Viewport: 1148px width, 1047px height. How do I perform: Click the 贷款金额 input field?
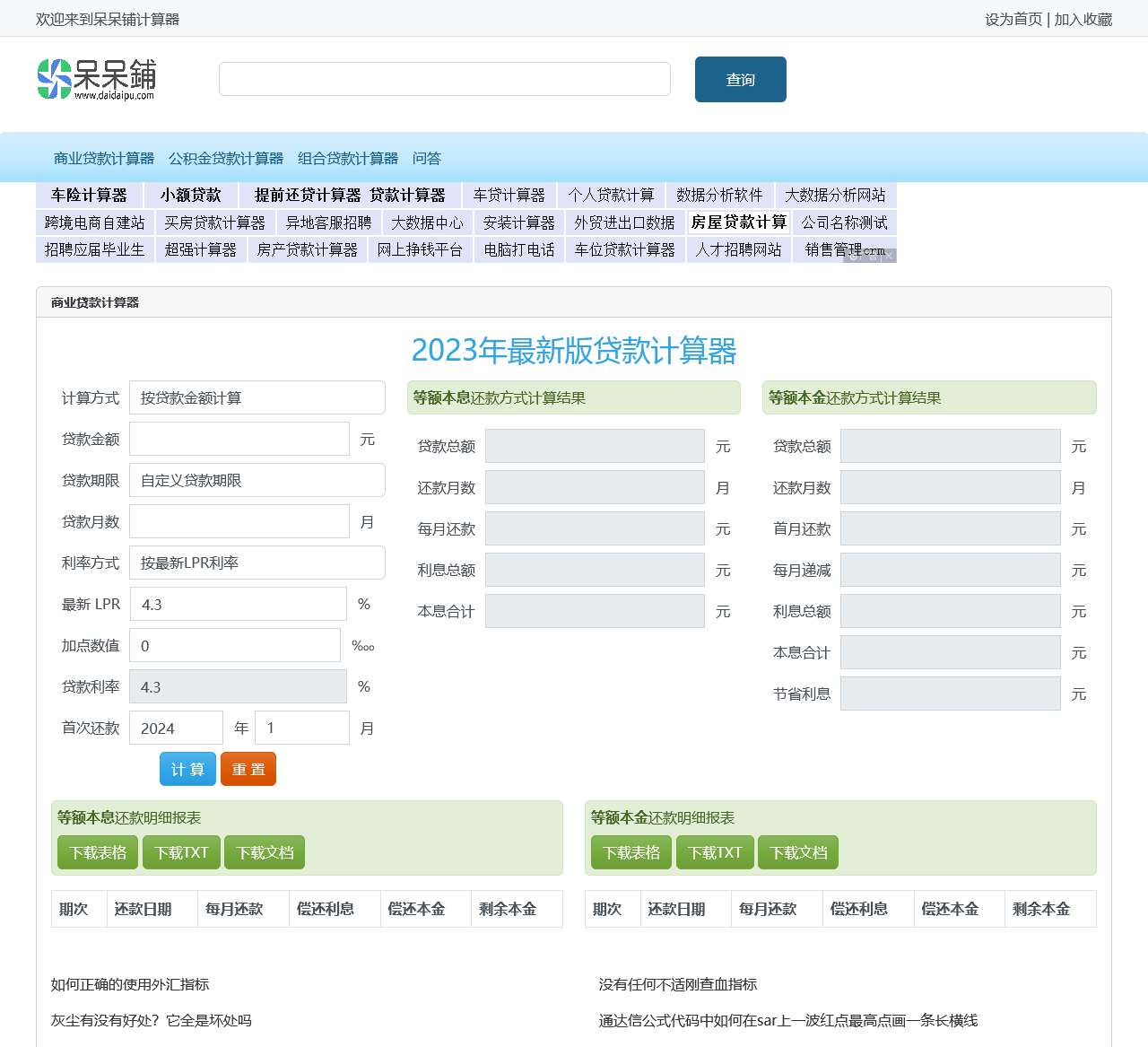pyautogui.click(x=239, y=439)
